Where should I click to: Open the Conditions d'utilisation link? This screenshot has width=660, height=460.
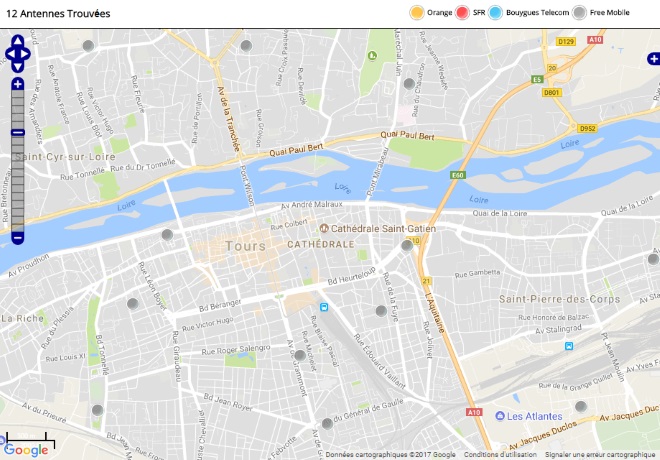click(x=500, y=455)
